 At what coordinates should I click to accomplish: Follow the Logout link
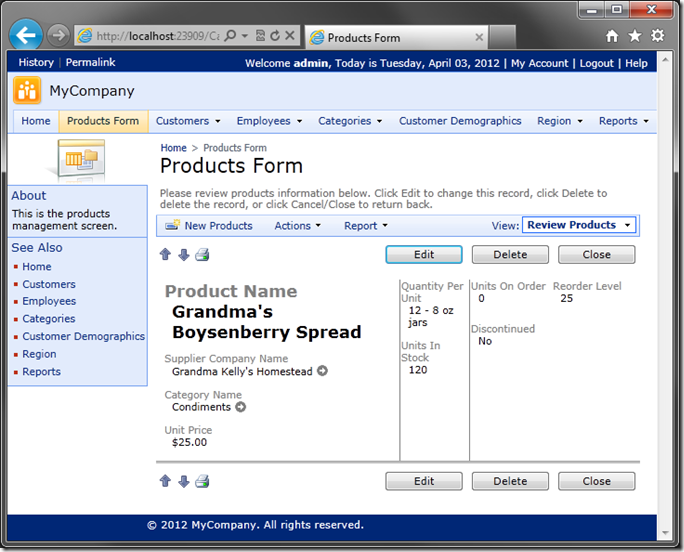[x=596, y=63]
